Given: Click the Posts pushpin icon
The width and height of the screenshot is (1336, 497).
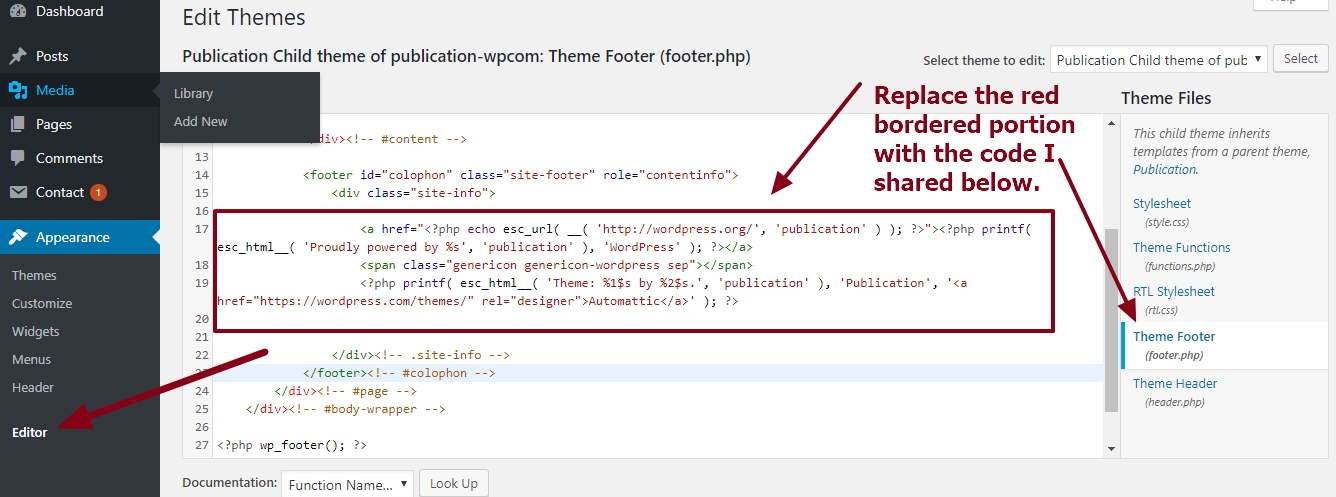Looking at the screenshot, I should (18, 56).
